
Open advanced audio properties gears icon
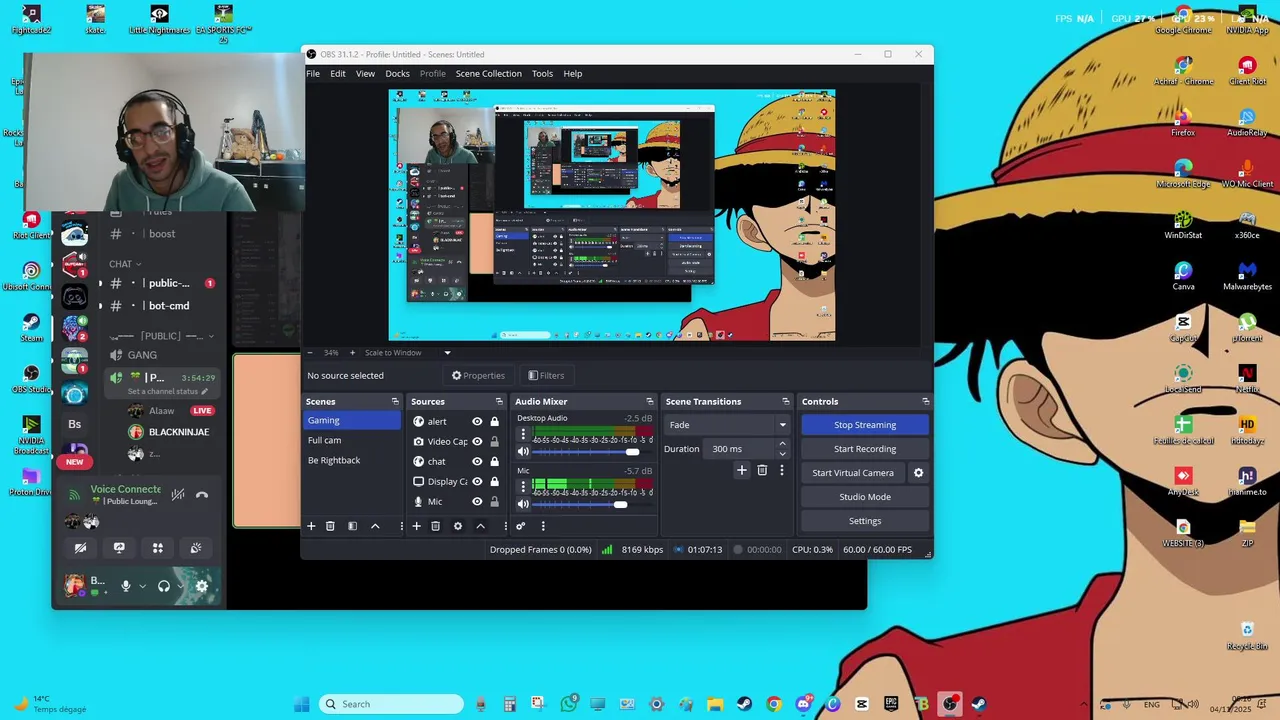tap(520, 526)
